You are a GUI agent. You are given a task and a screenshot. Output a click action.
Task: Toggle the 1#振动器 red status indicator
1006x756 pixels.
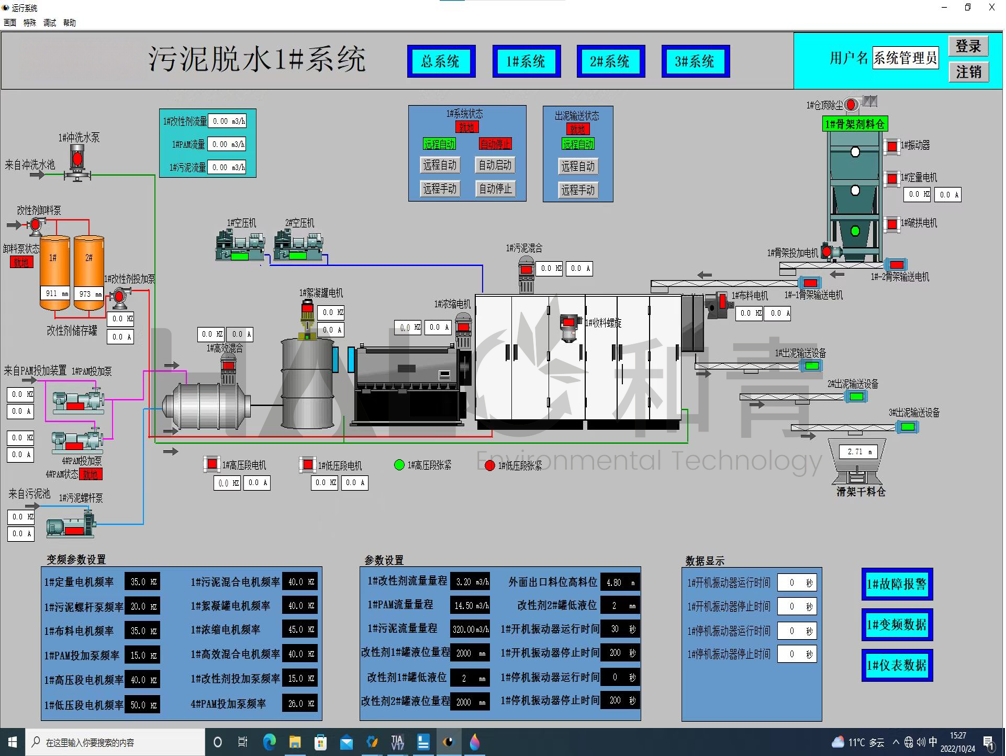[x=892, y=147]
